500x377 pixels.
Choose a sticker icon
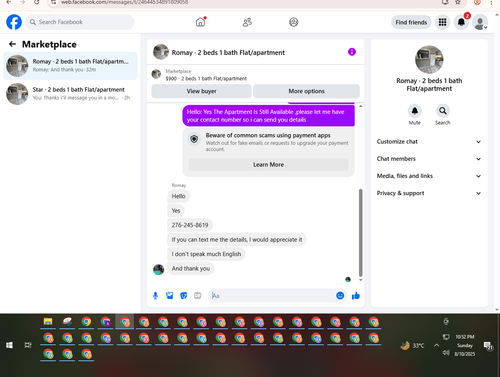click(x=184, y=296)
